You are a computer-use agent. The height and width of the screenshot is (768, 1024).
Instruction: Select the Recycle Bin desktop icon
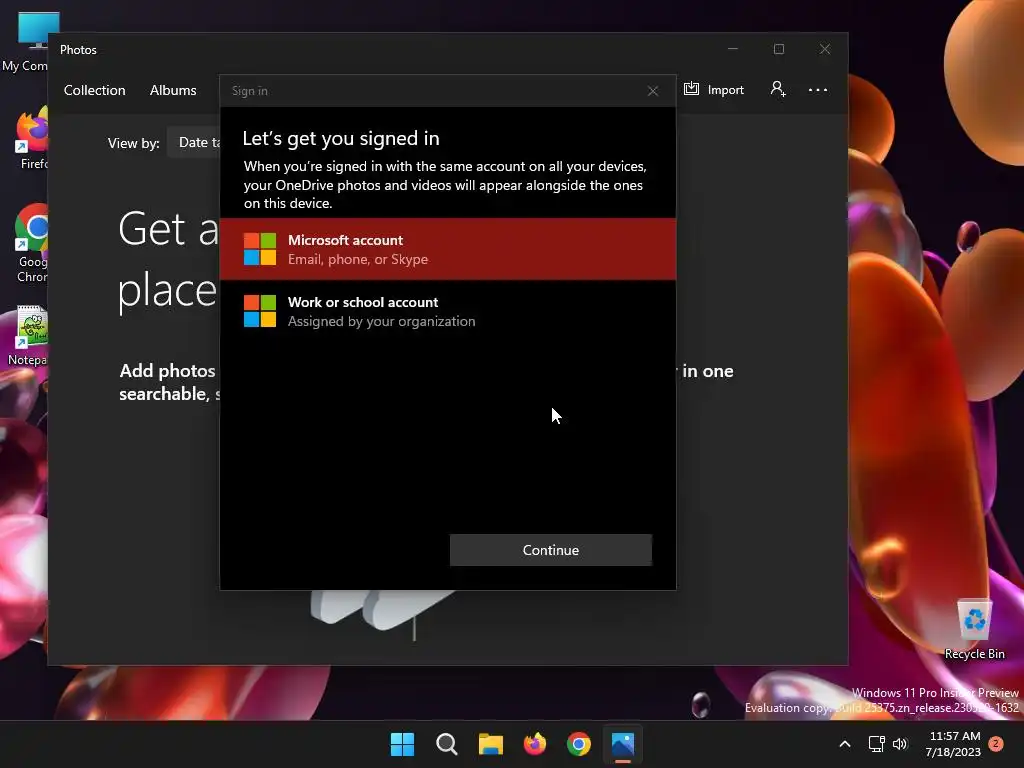pyautogui.click(x=974, y=630)
